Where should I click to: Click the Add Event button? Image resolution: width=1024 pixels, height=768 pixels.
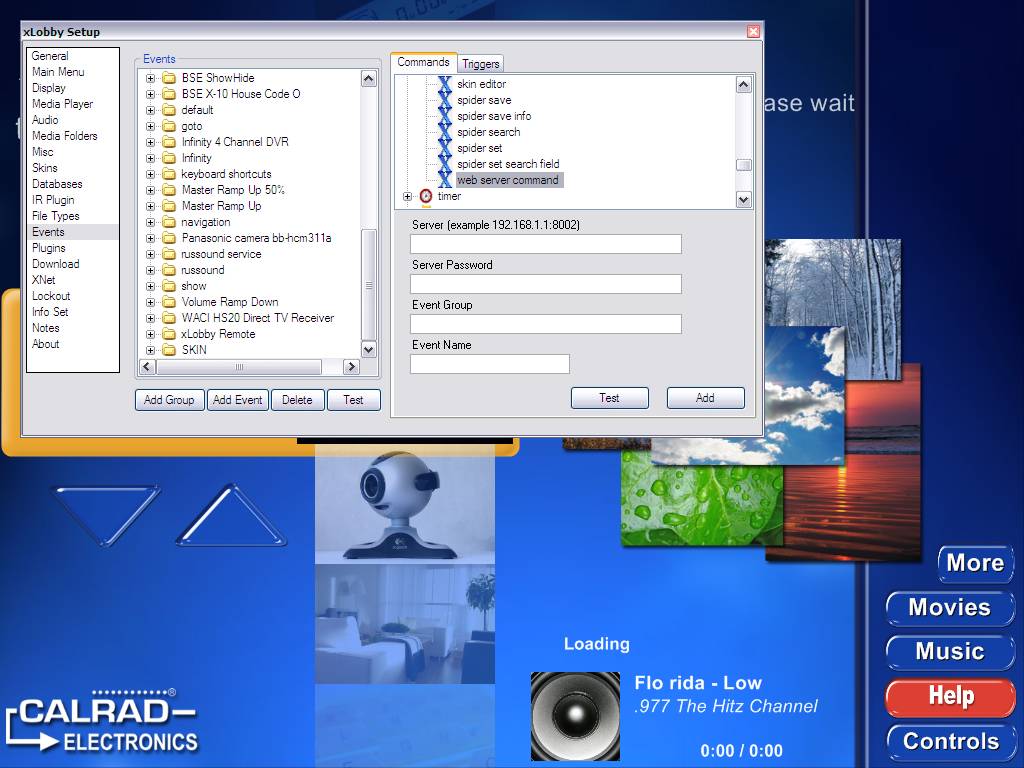238,400
